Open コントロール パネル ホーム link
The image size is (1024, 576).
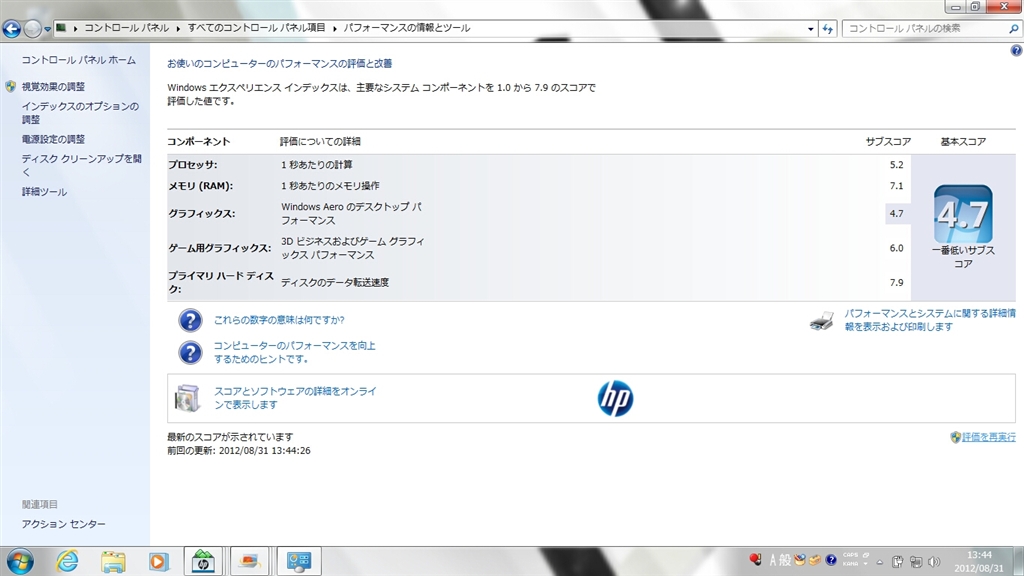[78, 60]
